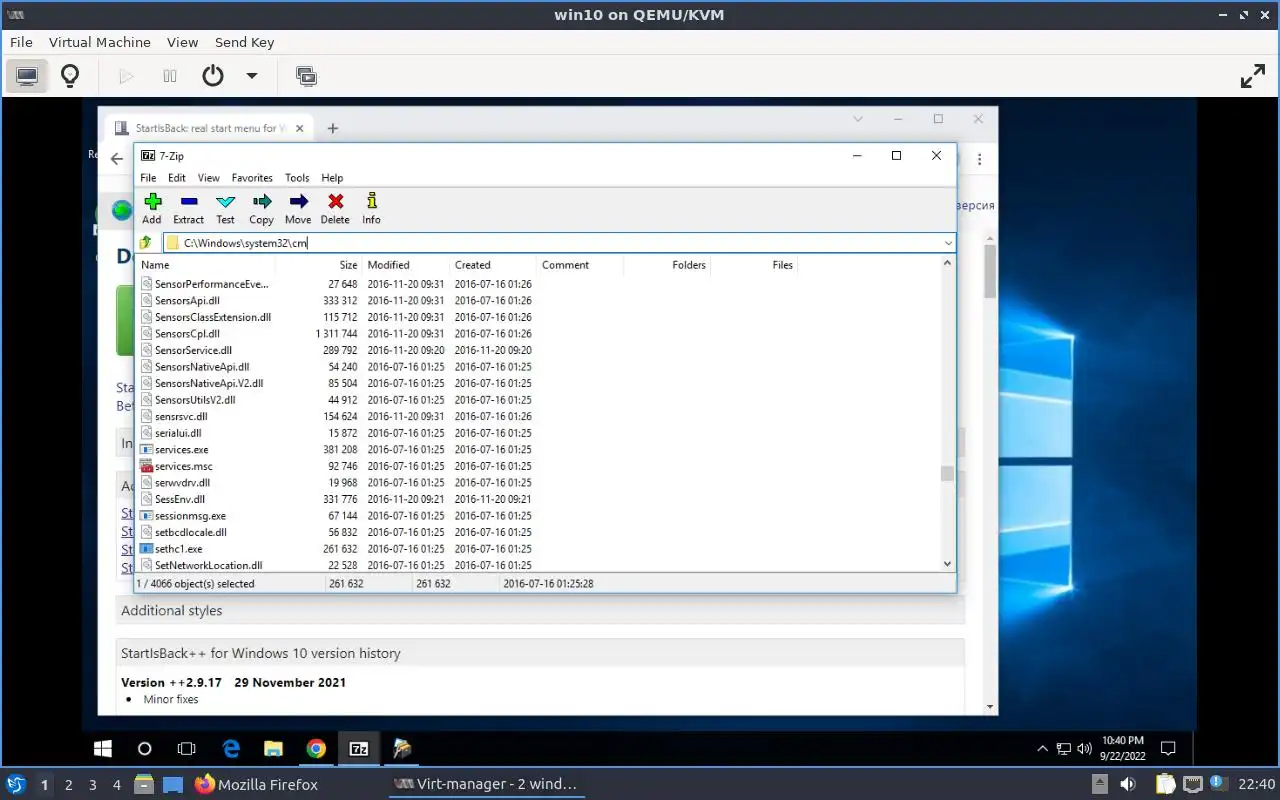Image resolution: width=1280 pixels, height=800 pixels.
Task: Open the virt-manager View menu
Action: pyautogui.click(x=182, y=42)
